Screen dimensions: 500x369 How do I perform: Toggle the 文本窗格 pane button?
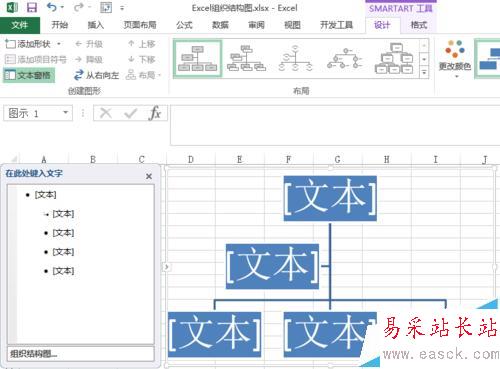(x=29, y=75)
